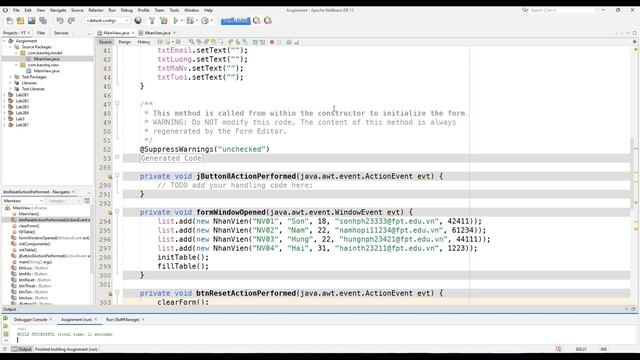Collapse formWindowOpened method fold
This screenshot has height=360, width=640.
click(x=117, y=211)
